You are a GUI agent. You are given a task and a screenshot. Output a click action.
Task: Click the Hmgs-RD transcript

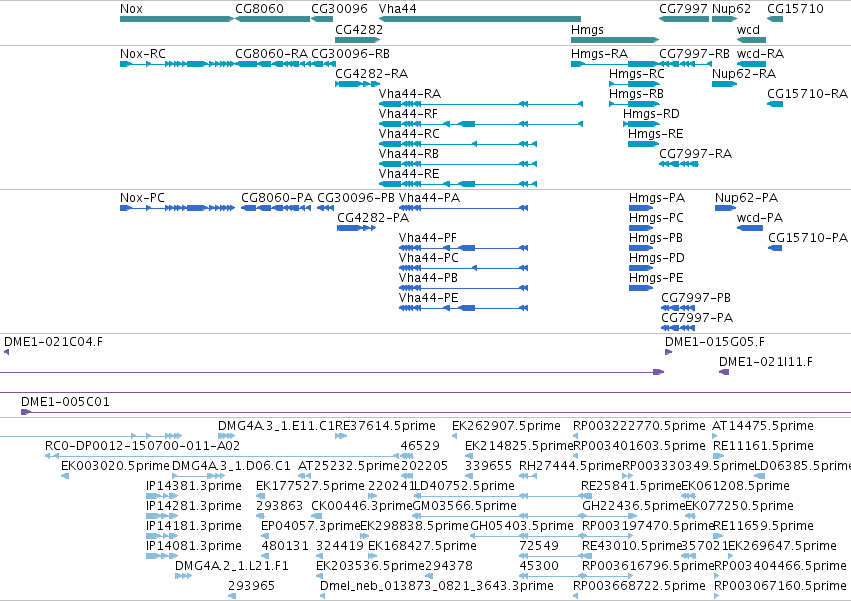(642, 124)
